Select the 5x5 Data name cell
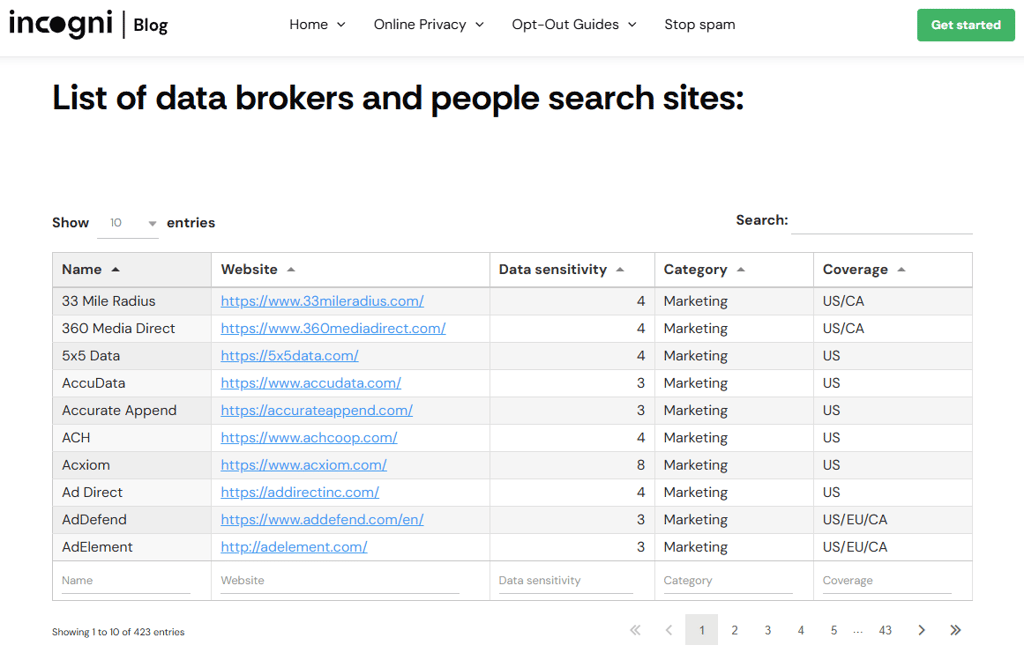1024x660 pixels. pyautogui.click(x=132, y=356)
